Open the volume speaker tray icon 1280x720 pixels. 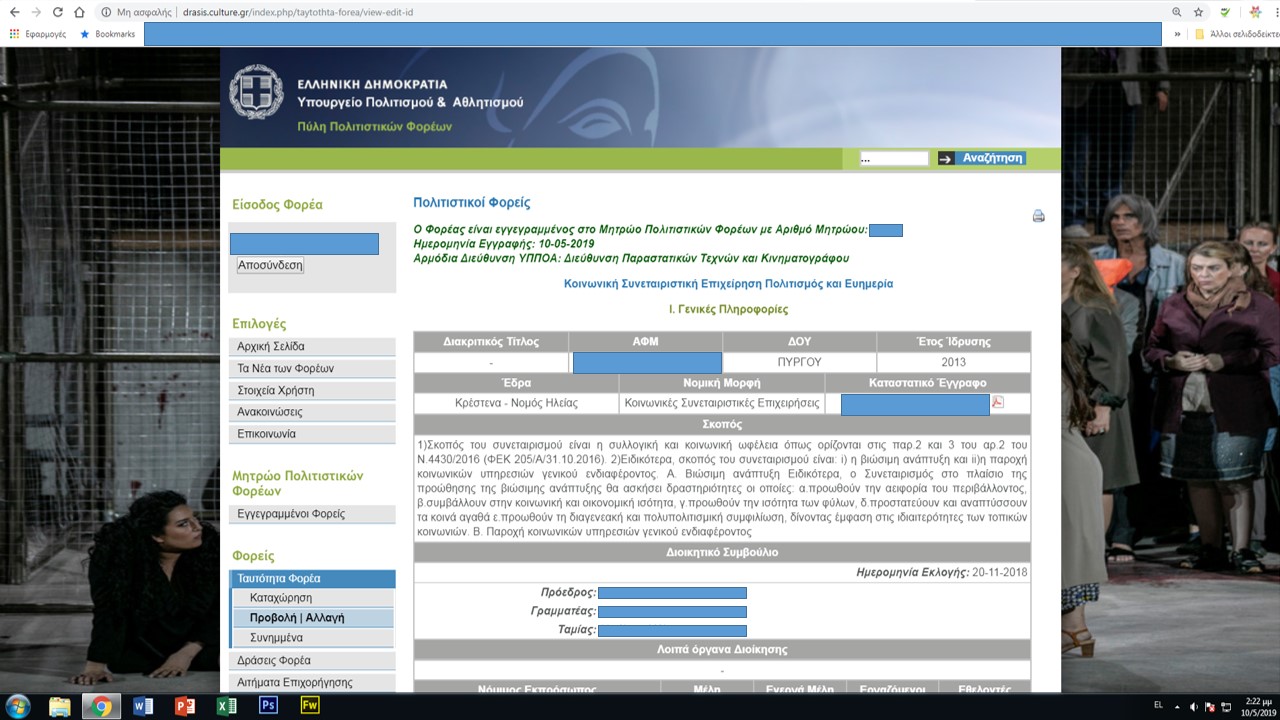click(x=1193, y=706)
